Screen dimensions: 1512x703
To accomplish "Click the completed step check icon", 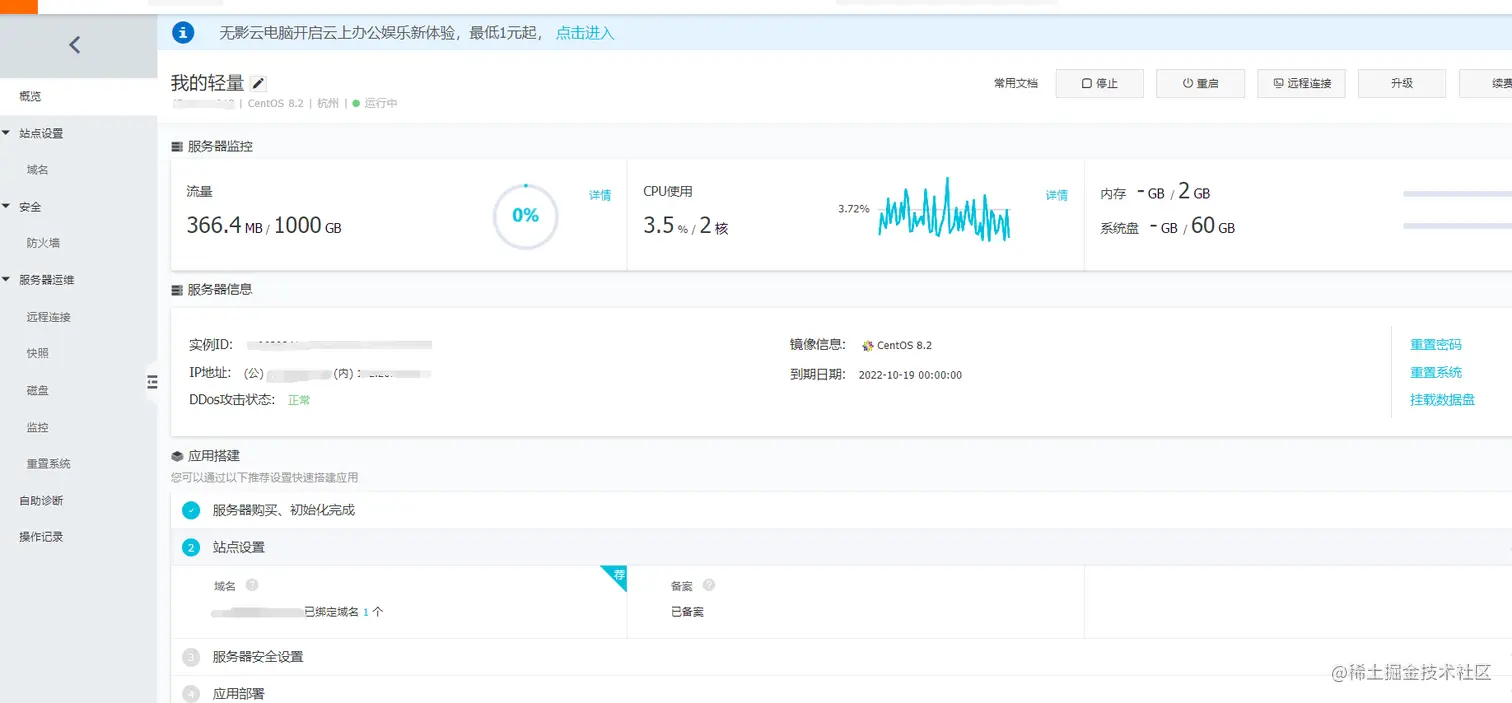I will 191,510.
